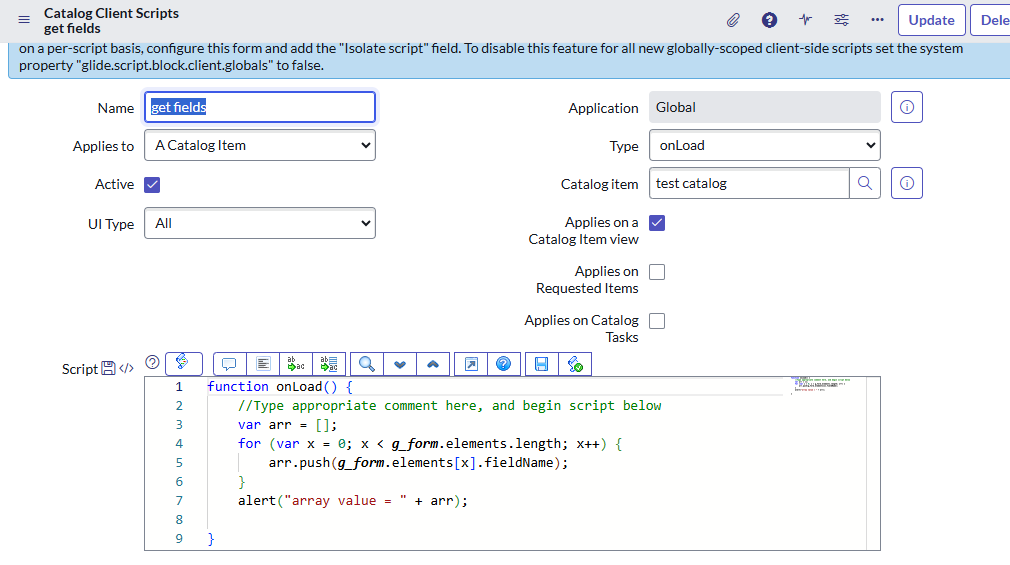The height and width of the screenshot is (565, 1010).
Task: Open the Type dropdown showing onLoad
Action: pos(765,145)
